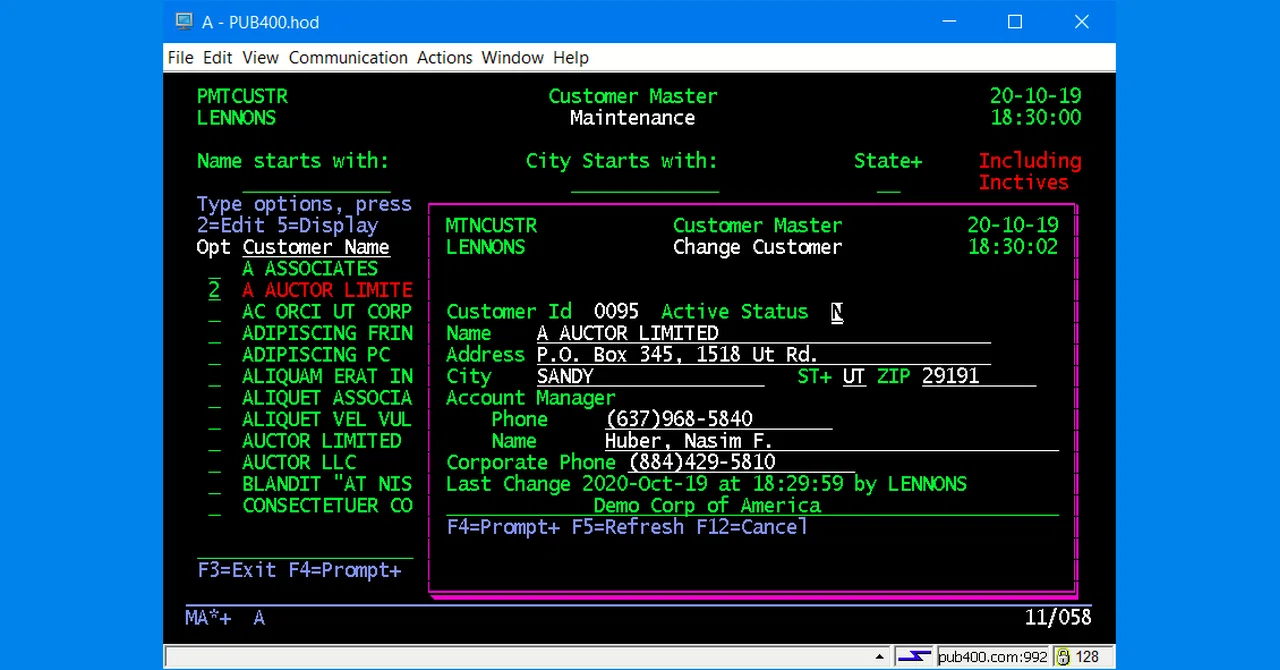The height and width of the screenshot is (670, 1280).
Task: Click option field containing 2 for A AUCTOR
Action: click(x=214, y=290)
